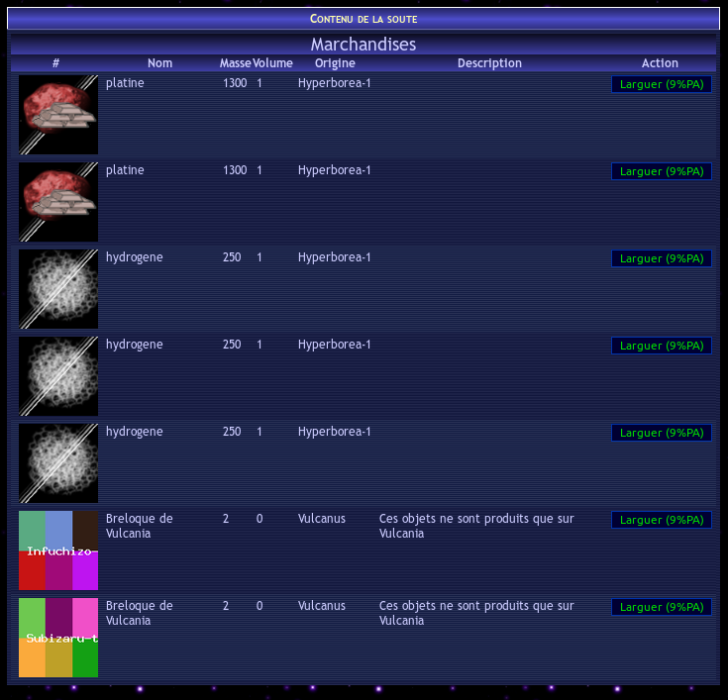Click Larguer for the third hydrogene row
Viewport: 728px width, 700px height.
661,433
